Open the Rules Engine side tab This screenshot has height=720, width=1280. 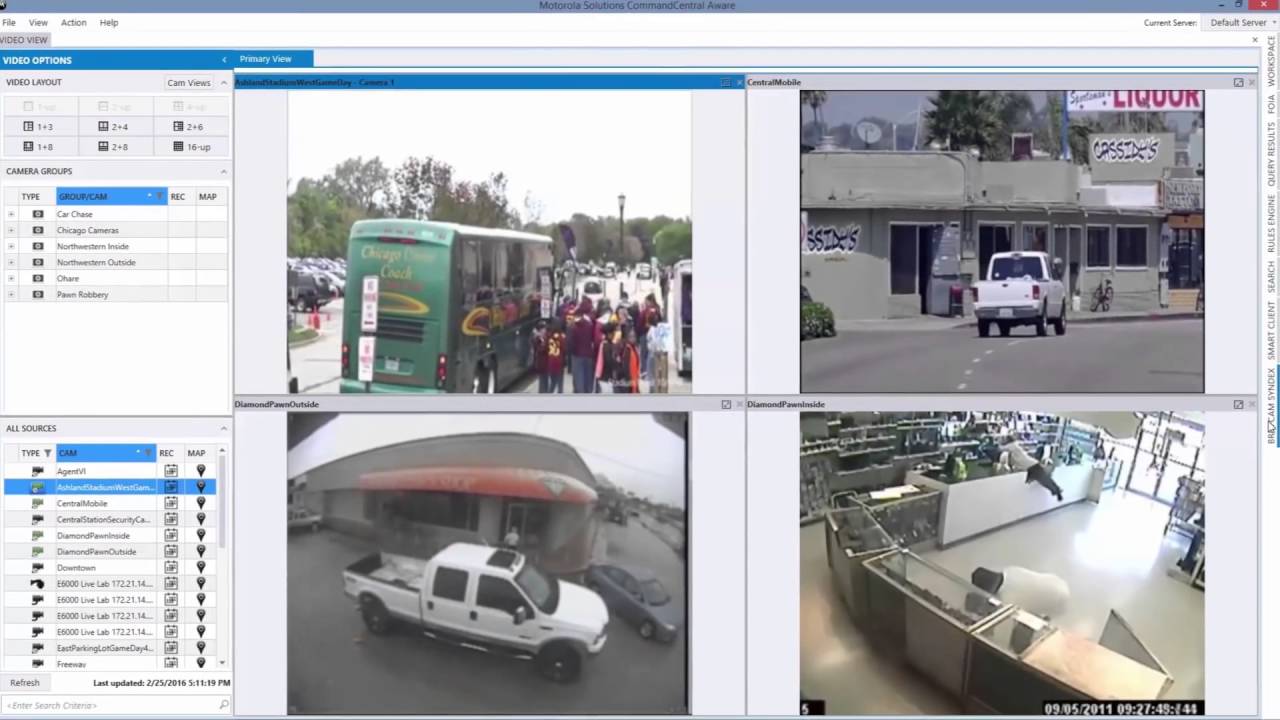pyautogui.click(x=1272, y=224)
